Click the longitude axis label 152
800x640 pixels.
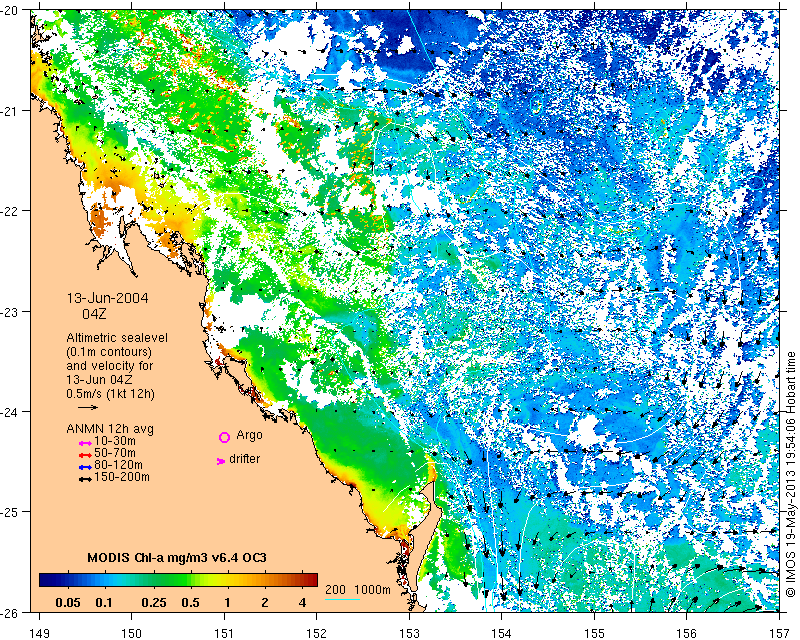tap(317, 633)
